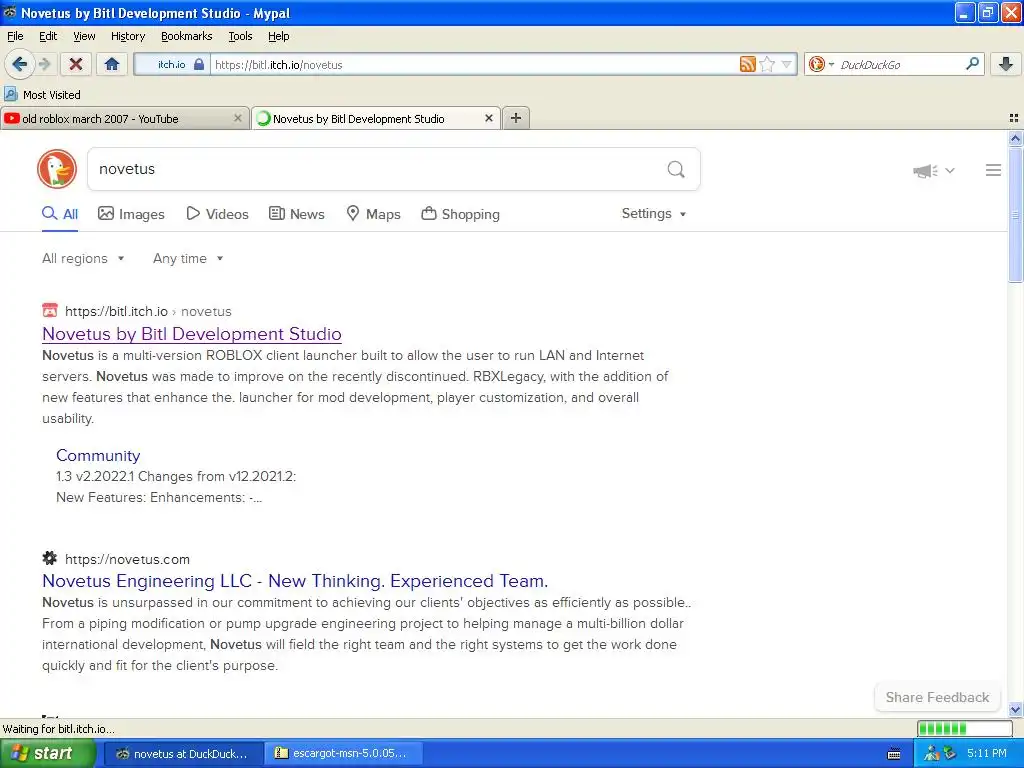The height and width of the screenshot is (768, 1024).
Task: Open Novetus Engineering LLC result link
Action: point(295,581)
